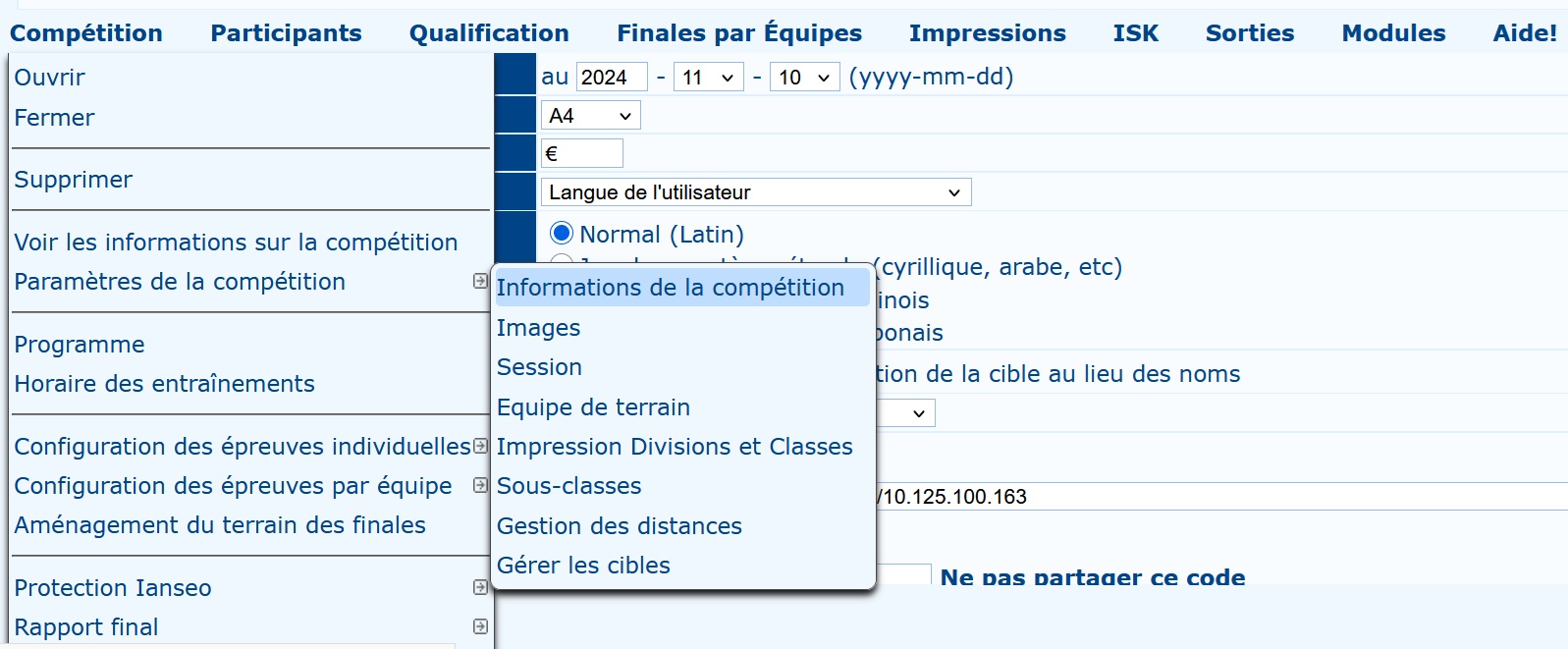Expand Configuration des épreuves individuelles arrow icon

point(480,446)
